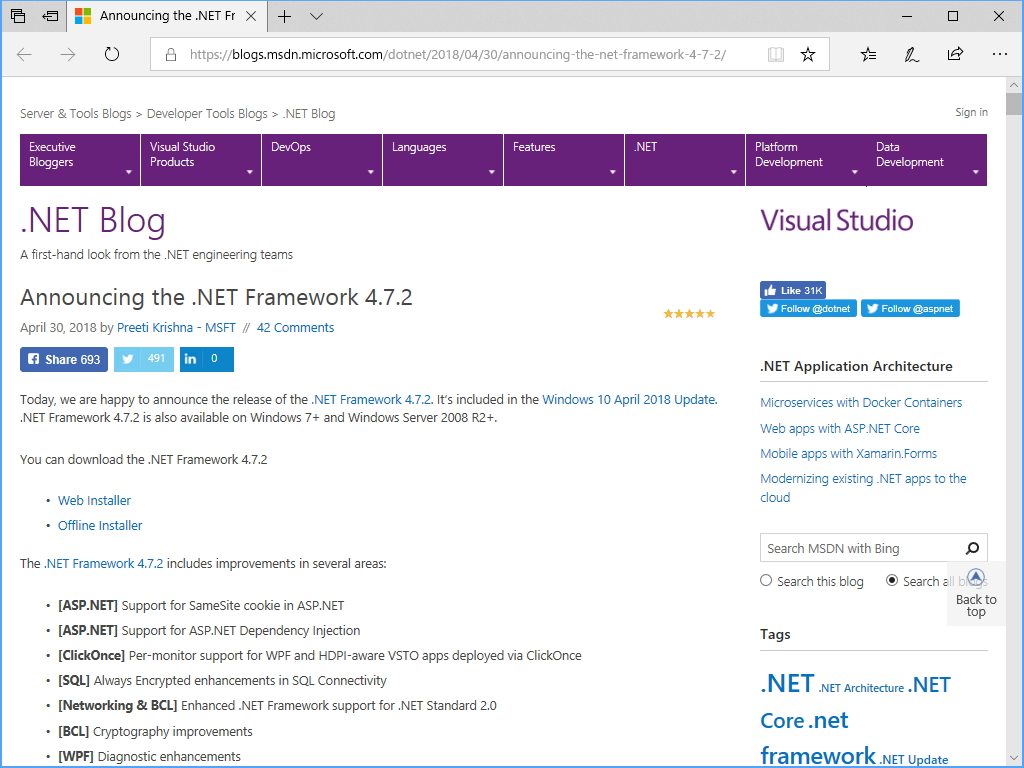Click inside the MSDN search field

[x=860, y=548]
